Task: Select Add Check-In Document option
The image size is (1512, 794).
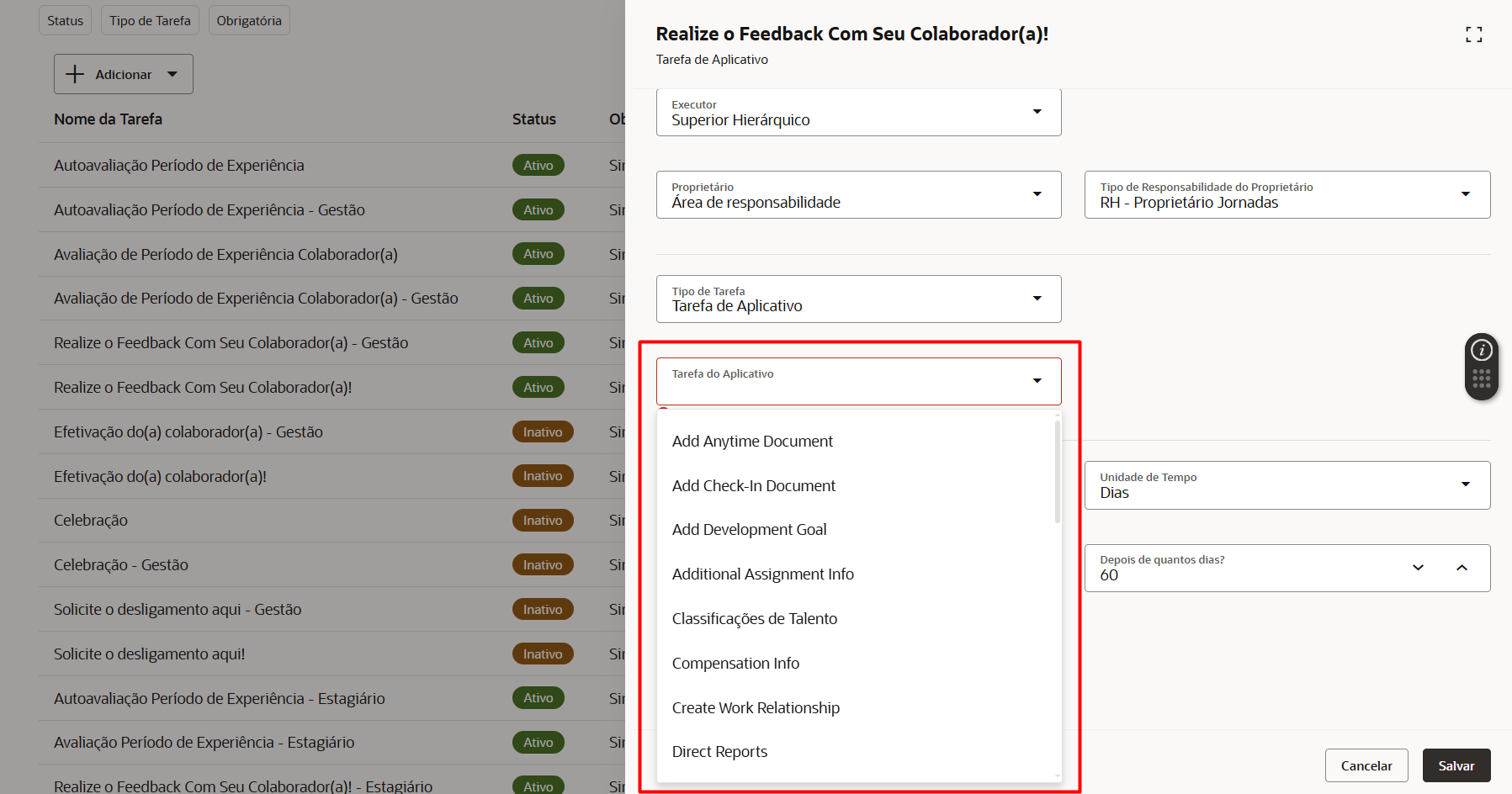Action: 856,486
